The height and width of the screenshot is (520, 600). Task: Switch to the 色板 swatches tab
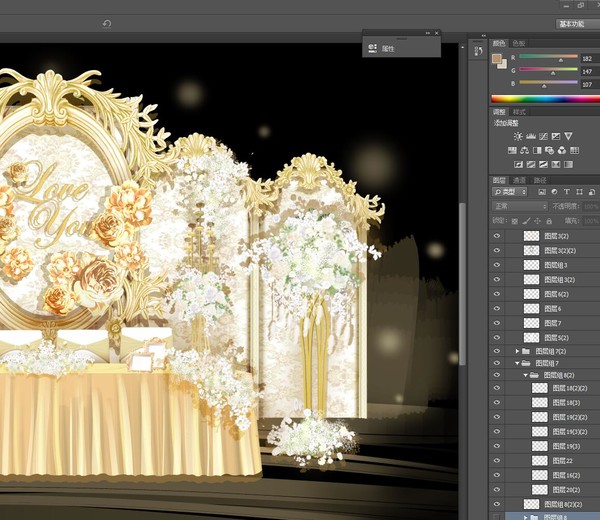point(519,43)
